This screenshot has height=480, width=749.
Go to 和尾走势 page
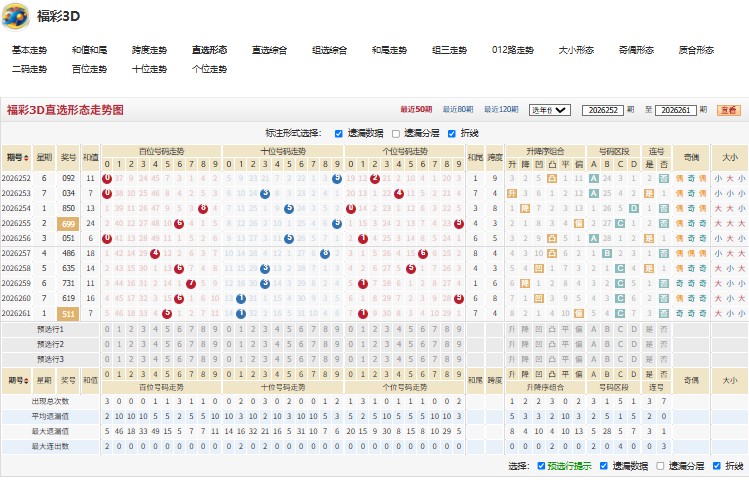pyautogui.click(x=389, y=50)
